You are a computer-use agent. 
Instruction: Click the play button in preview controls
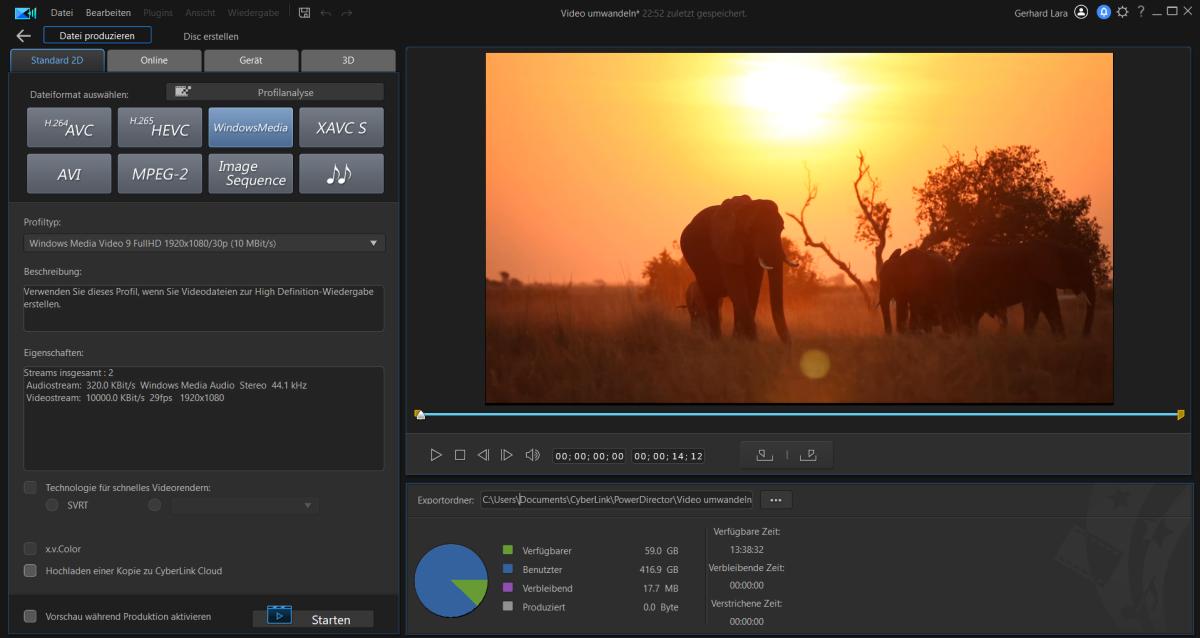tap(436, 455)
